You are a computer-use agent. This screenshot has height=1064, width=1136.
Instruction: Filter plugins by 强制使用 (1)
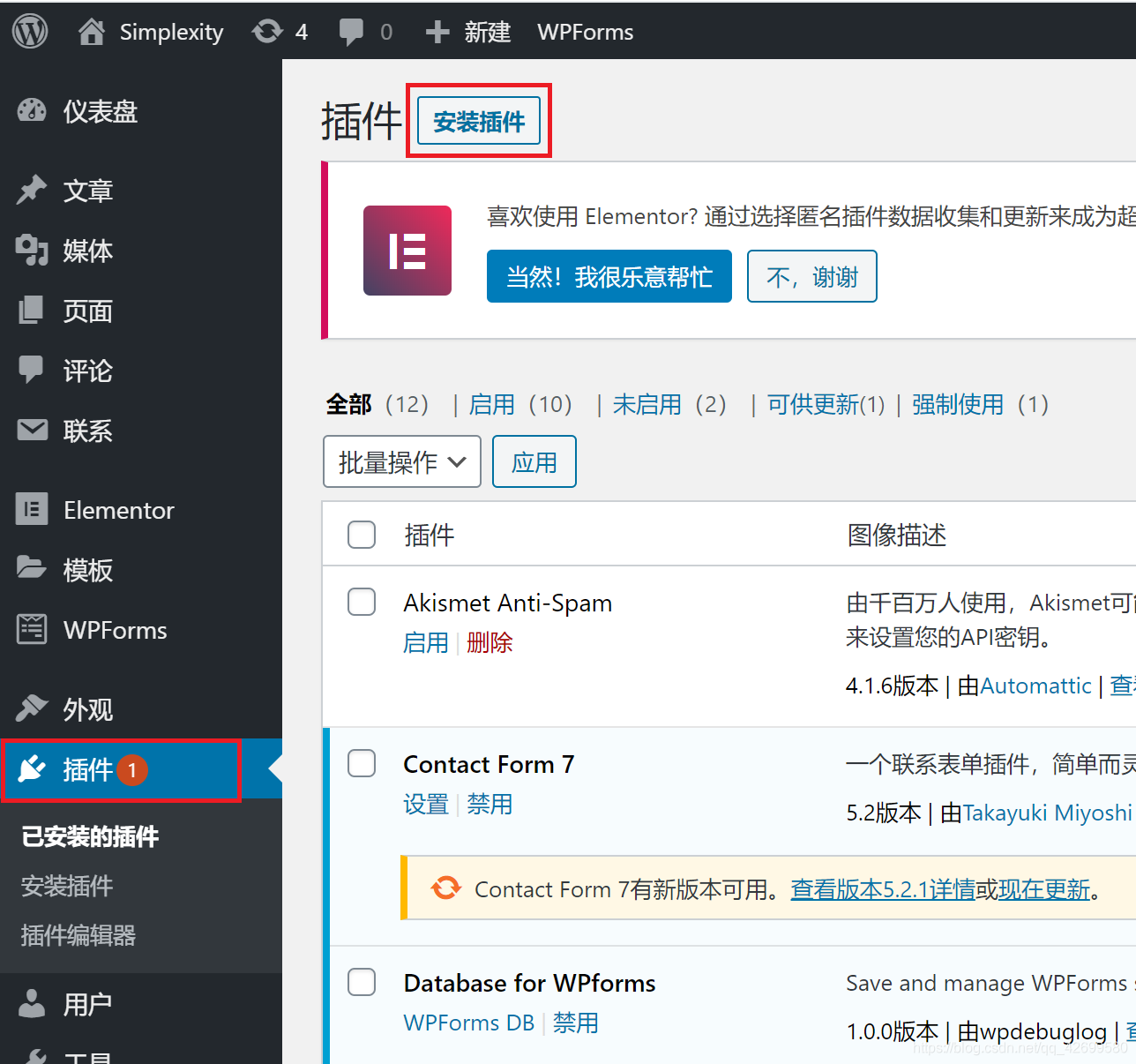click(980, 404)
